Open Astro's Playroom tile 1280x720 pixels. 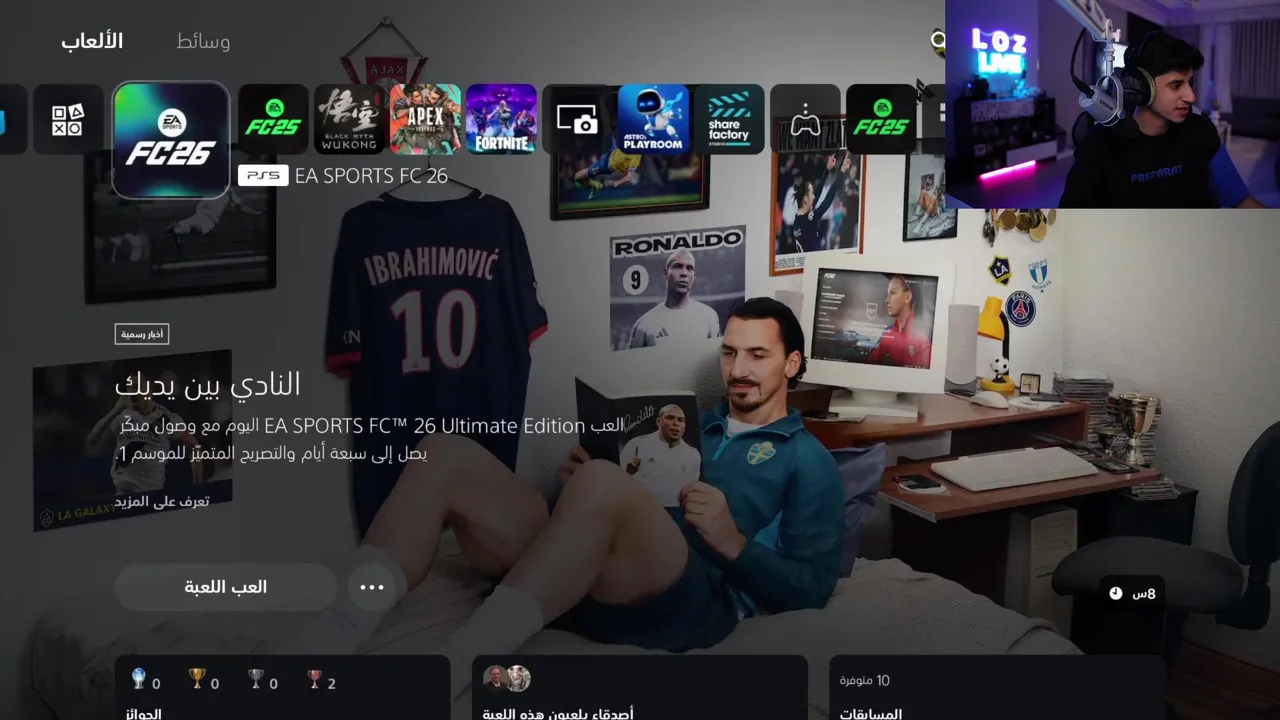pos(653,119)
